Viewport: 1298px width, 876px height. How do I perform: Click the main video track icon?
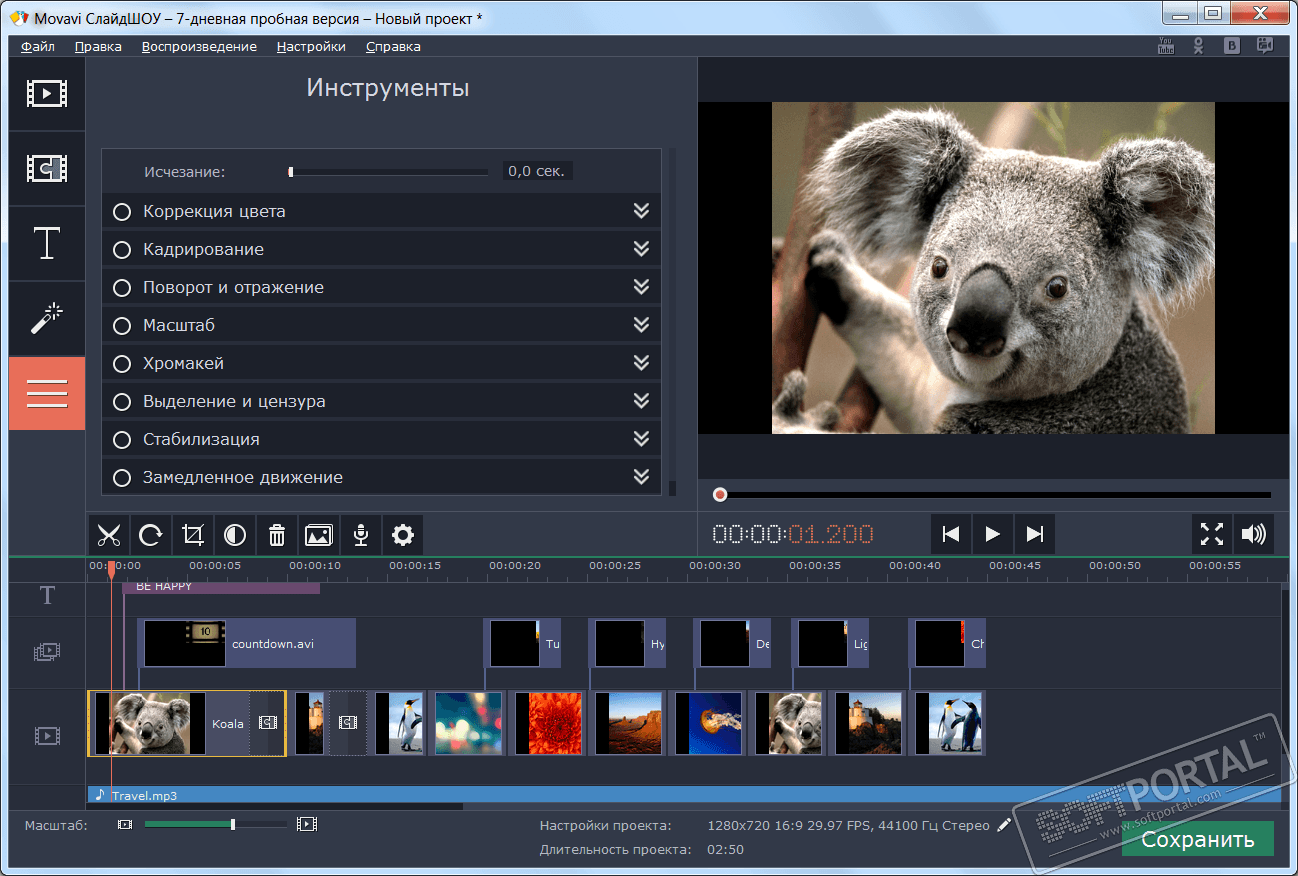[47, 736]
